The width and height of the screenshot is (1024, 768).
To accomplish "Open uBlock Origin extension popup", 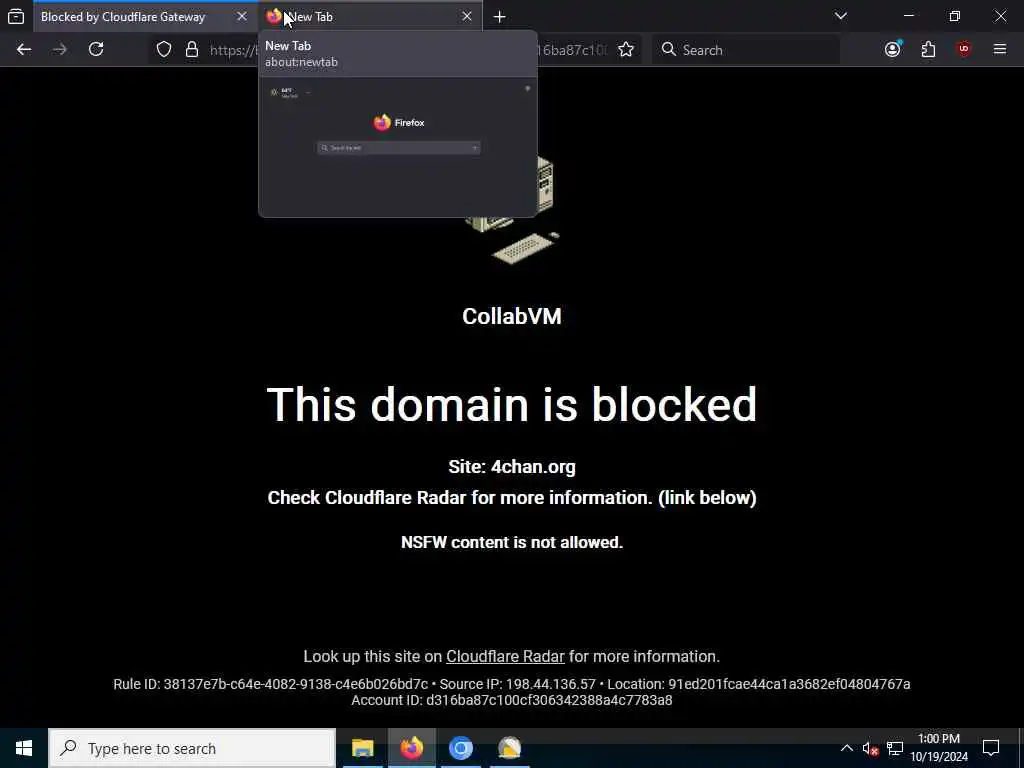I will coord(963,50).
